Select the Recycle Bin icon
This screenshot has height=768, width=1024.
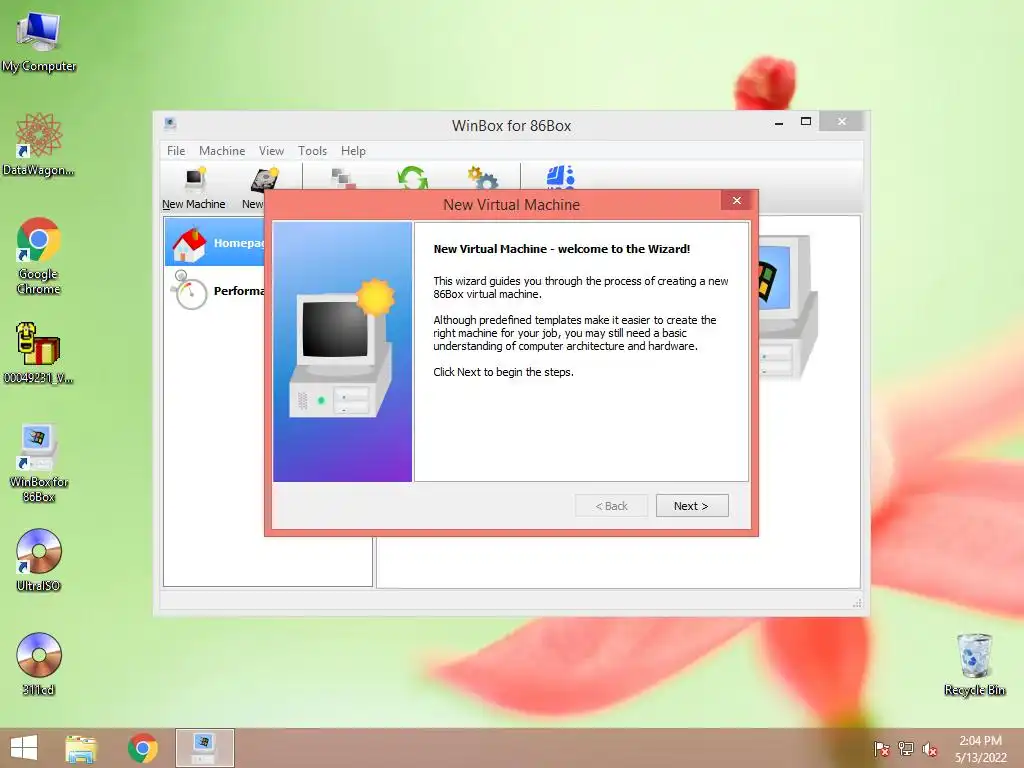coord(974,664)
